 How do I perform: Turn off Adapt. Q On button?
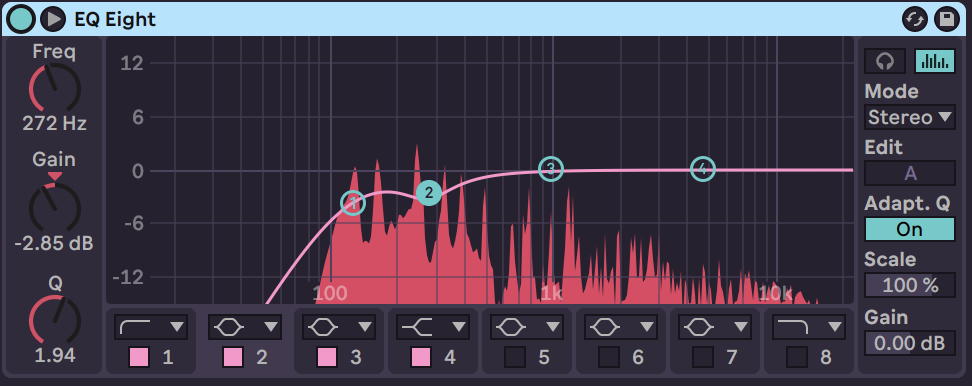pyautogui.click(x=909, y=229)
